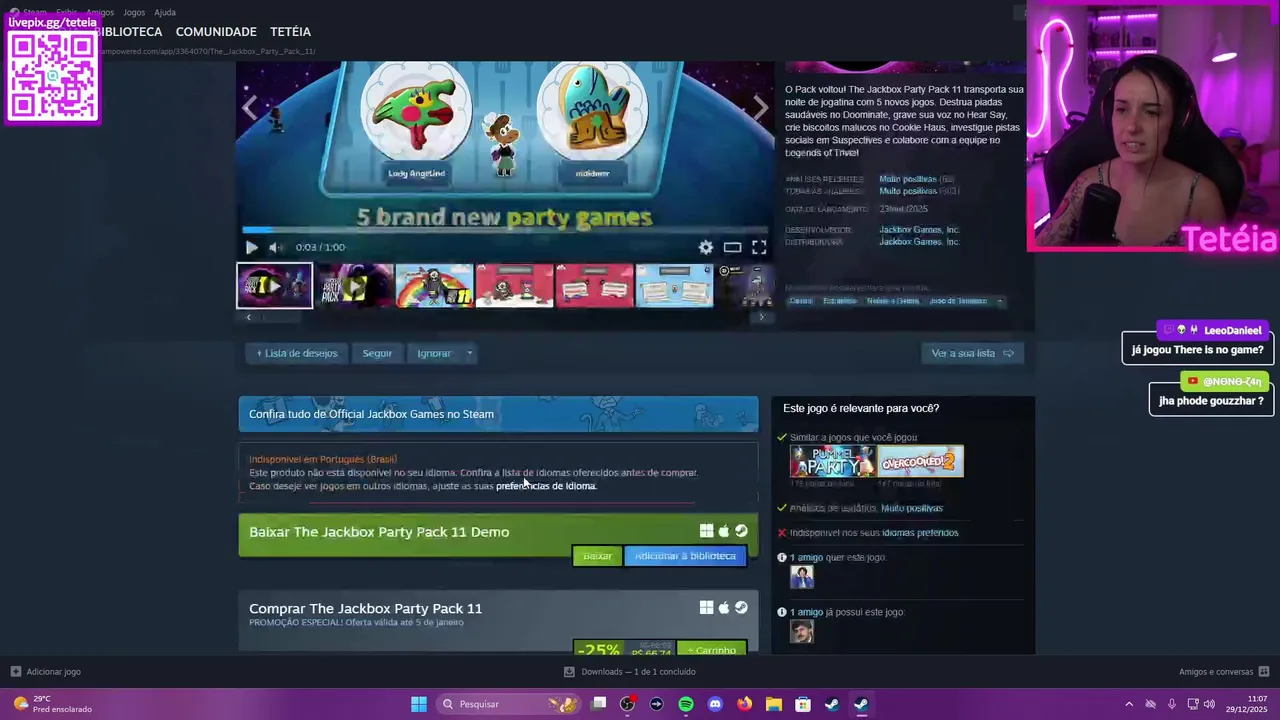Click the SteamOS icon in Comprar row
This screenshot has height=720, width=1280.
coord(741,607)
